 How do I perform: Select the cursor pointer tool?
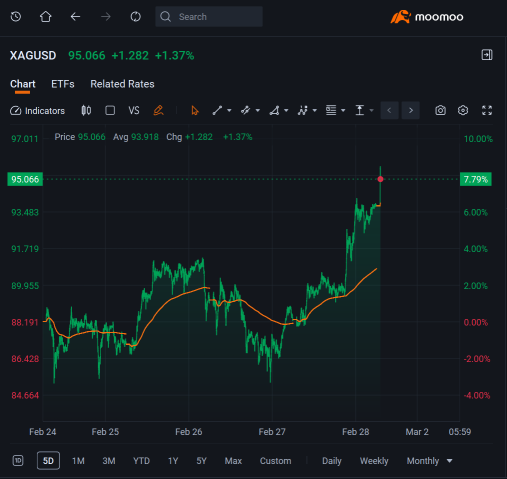click(x=195, y=110)
